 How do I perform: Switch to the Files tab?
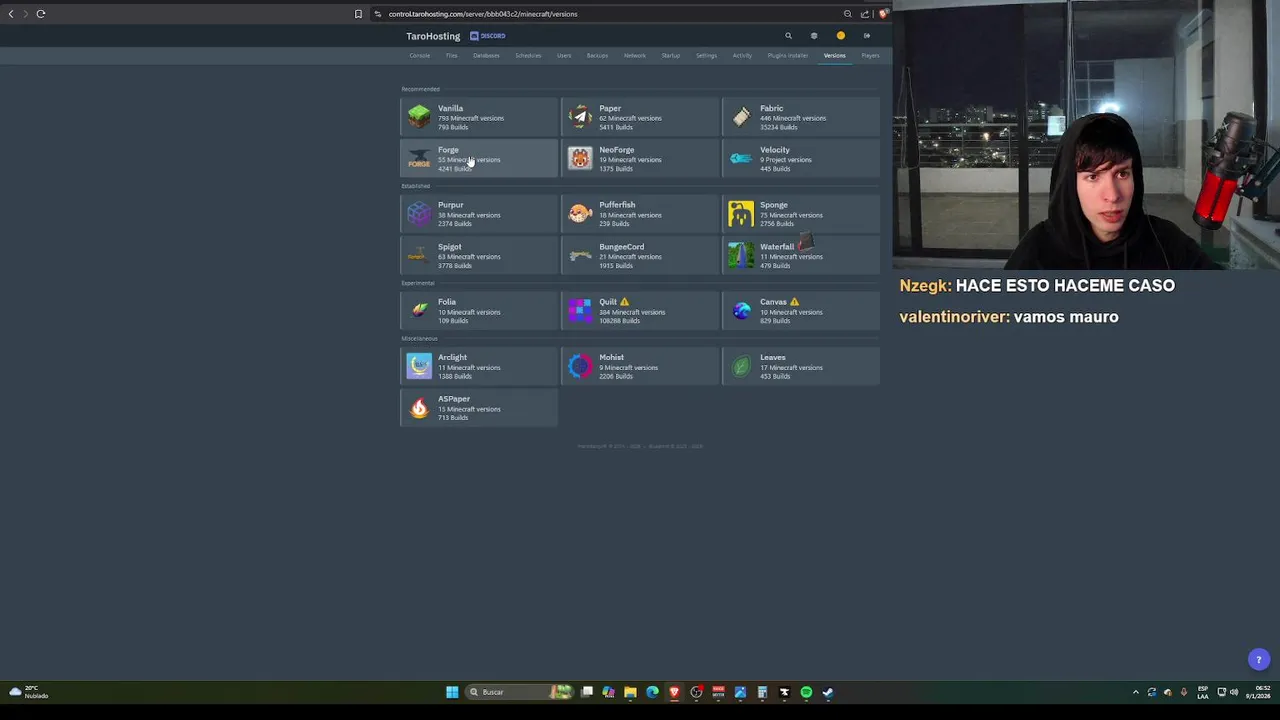pos(451,56)
